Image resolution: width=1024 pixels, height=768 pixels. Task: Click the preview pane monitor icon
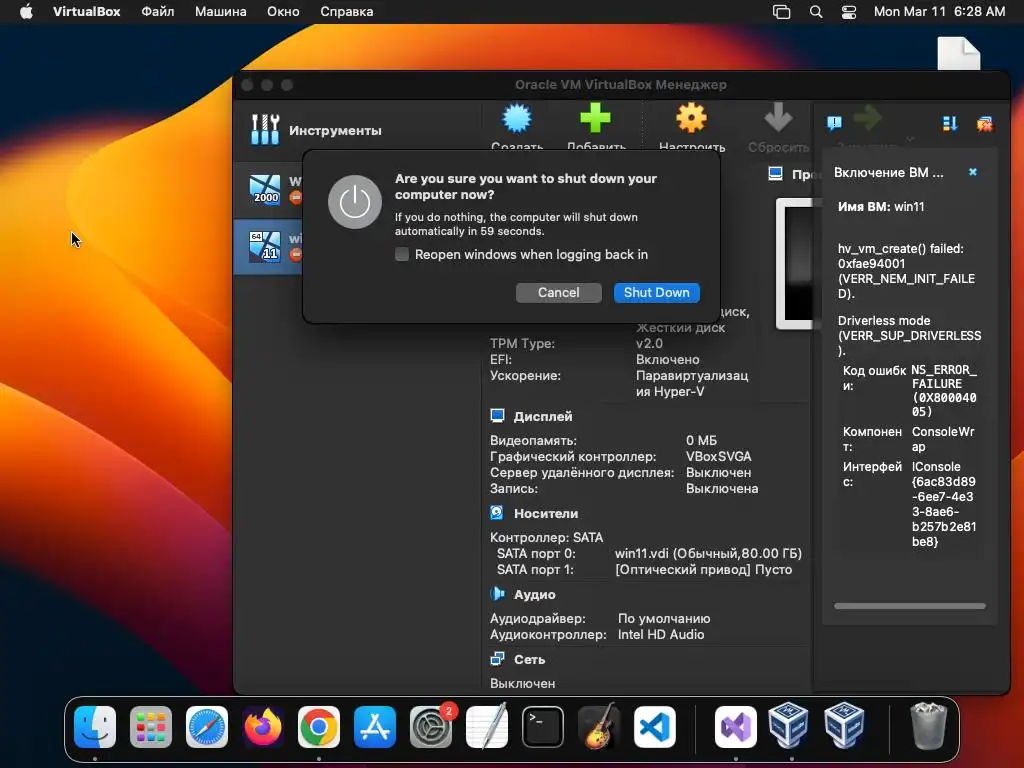[x=775, y=174]
